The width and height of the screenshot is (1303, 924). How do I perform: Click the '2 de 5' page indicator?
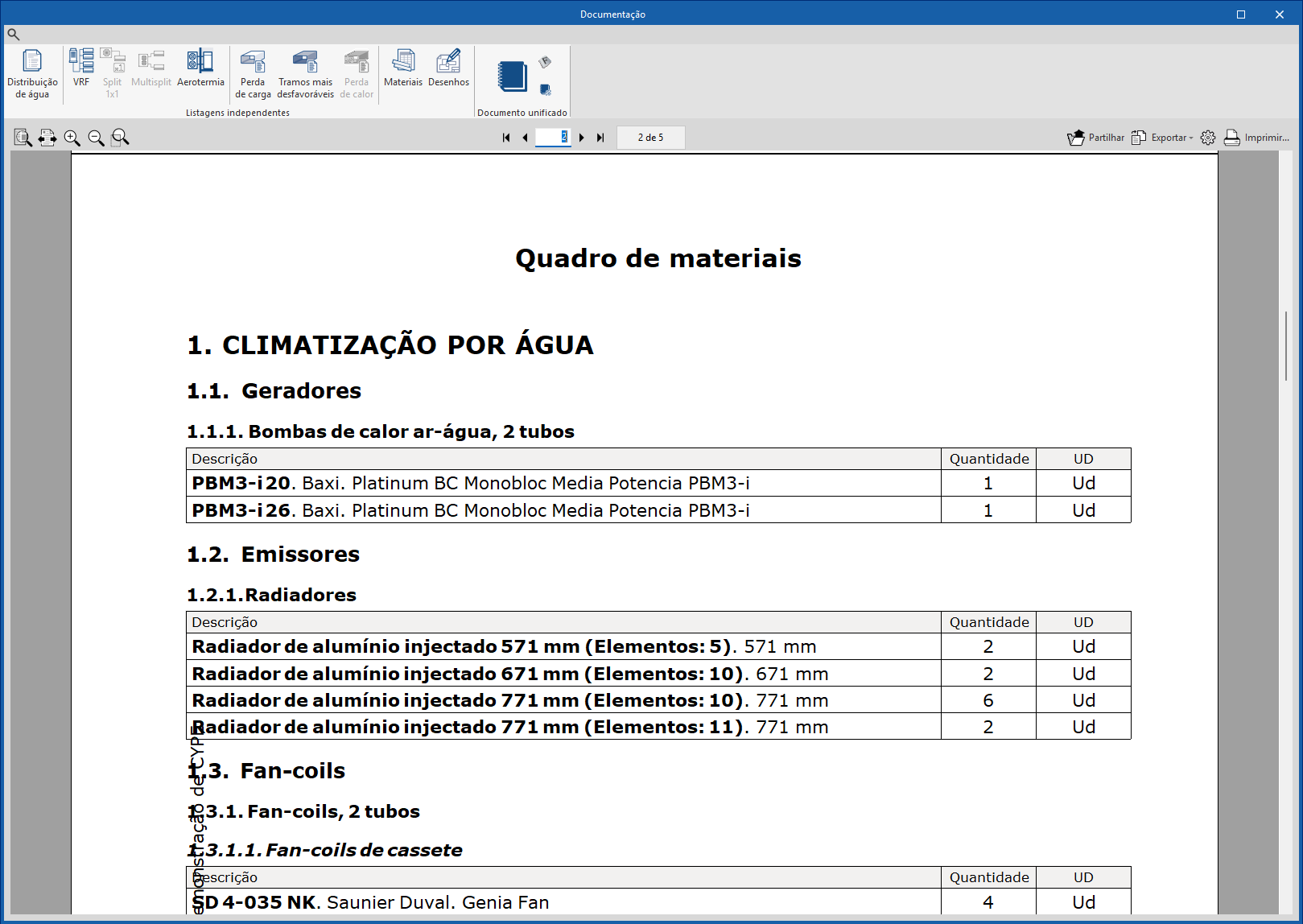coord(650,138)
